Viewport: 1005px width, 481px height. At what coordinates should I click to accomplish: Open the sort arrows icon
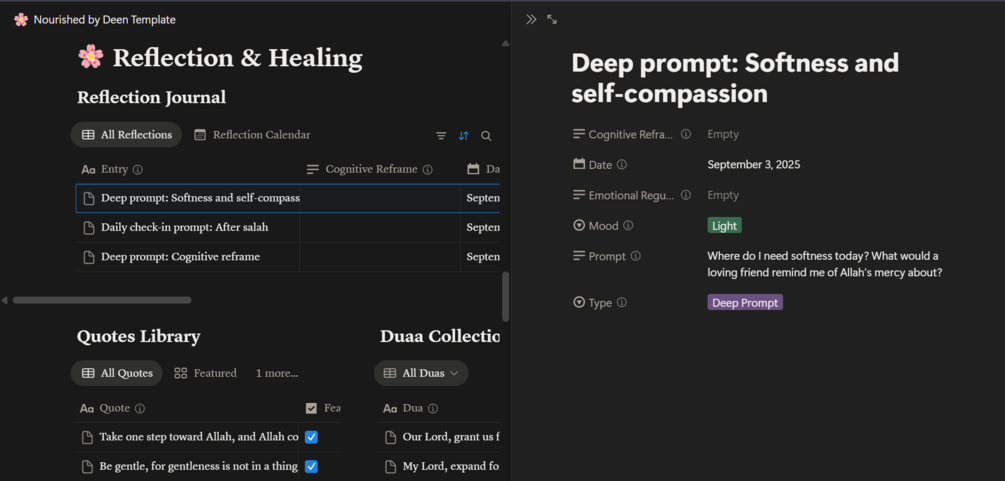463,136
